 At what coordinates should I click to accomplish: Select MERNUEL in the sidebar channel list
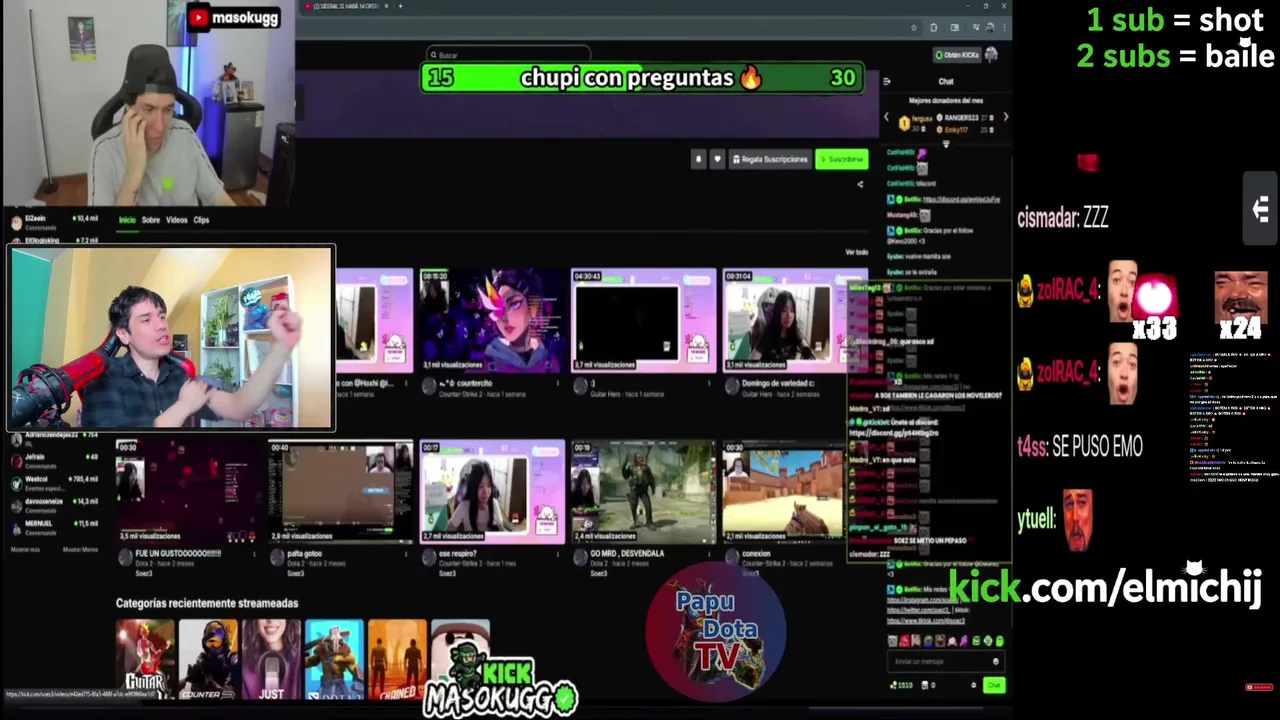click(x=53, y=527)
